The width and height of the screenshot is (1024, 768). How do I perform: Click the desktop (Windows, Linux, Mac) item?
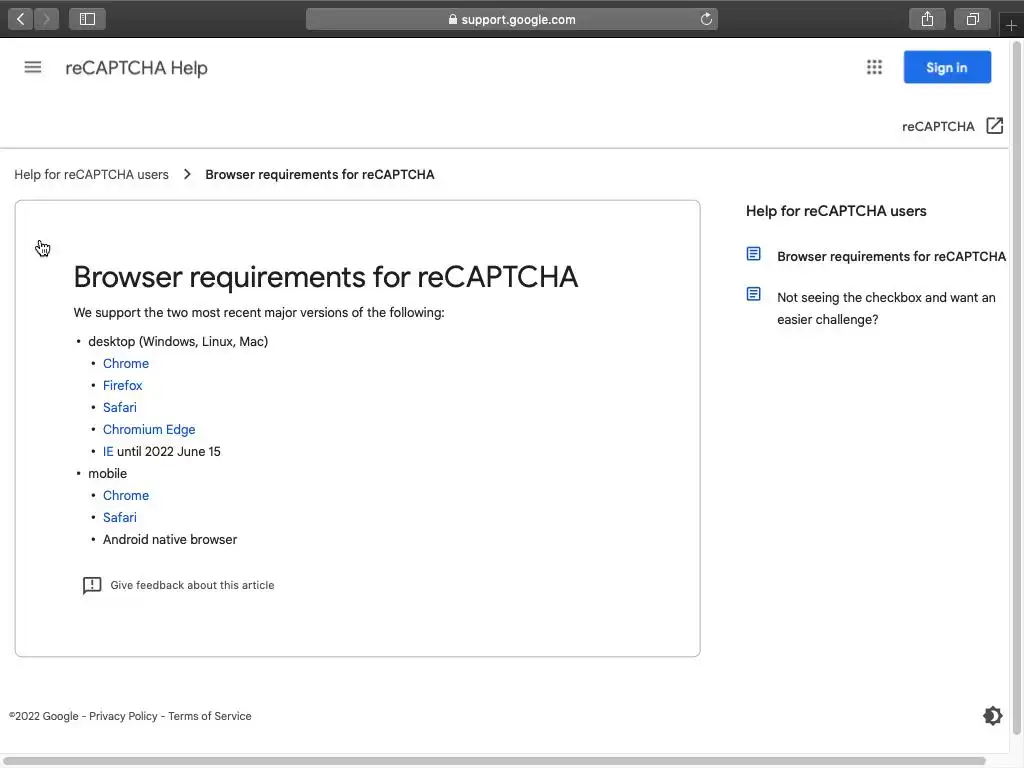(178, 342)
